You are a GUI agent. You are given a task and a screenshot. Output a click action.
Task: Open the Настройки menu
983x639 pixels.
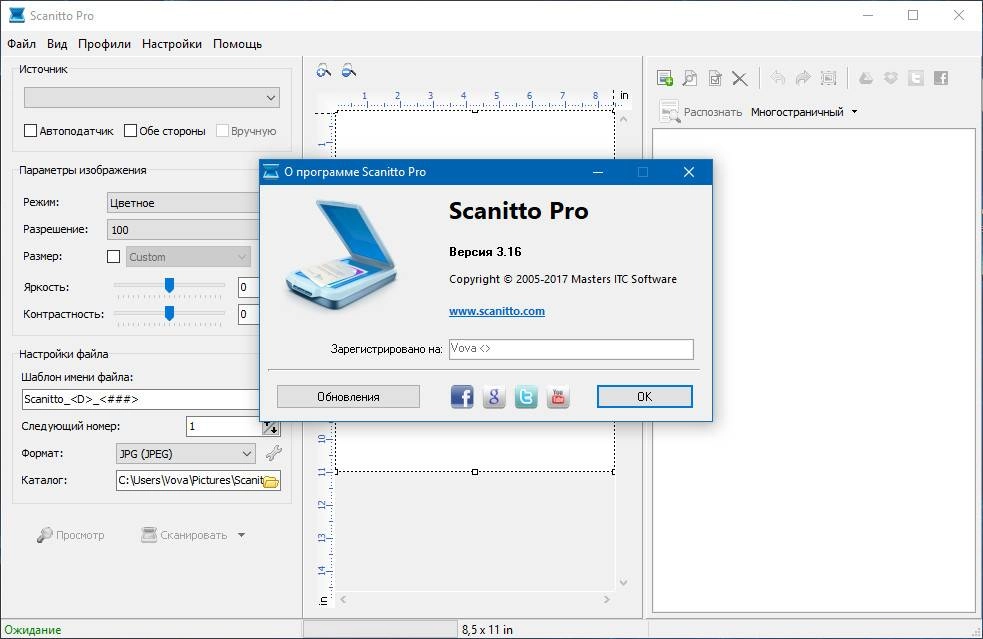(x=172, y=44)
